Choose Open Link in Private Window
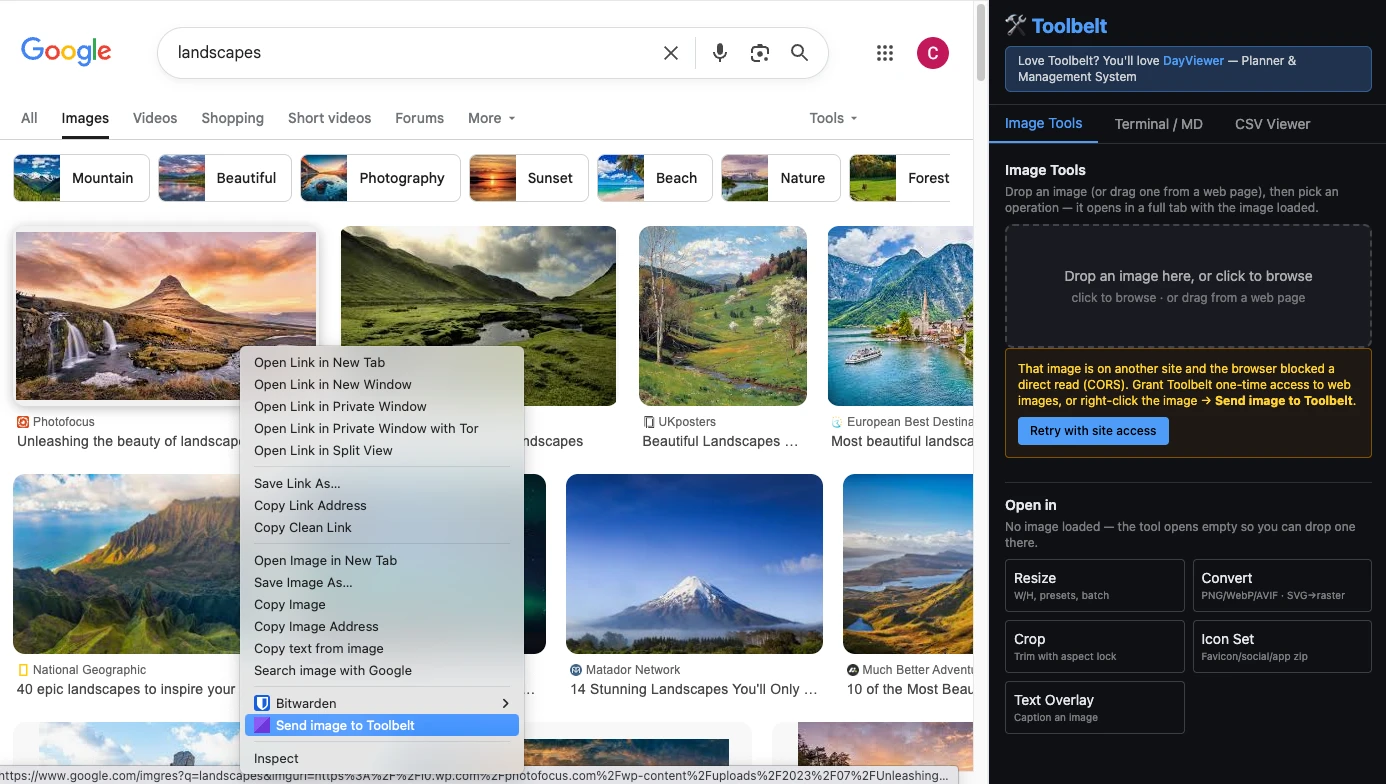Screen dimensions: 1386x784 382,406
